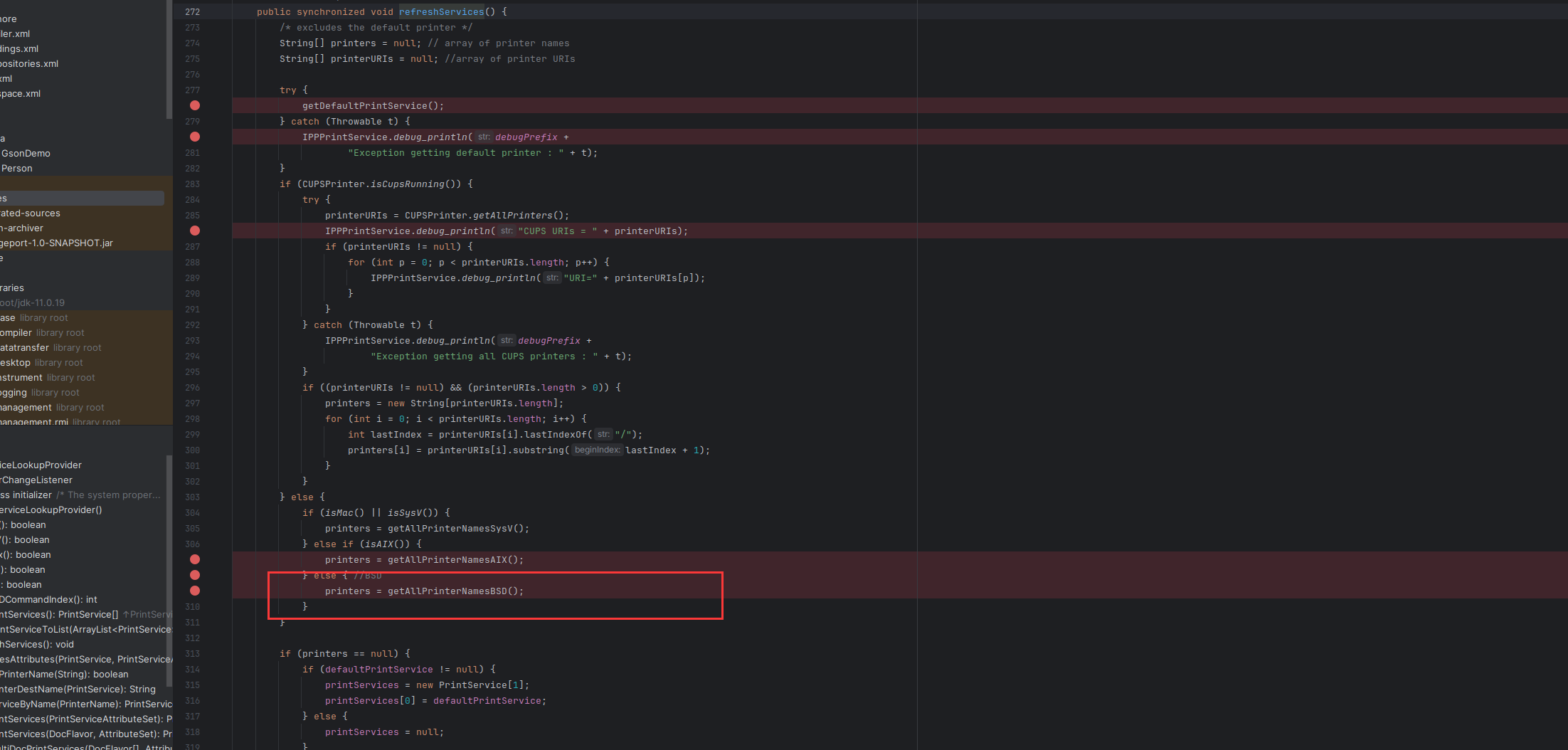
Task: Select the ompiler library root entry
Action: [x=42, y=332]
